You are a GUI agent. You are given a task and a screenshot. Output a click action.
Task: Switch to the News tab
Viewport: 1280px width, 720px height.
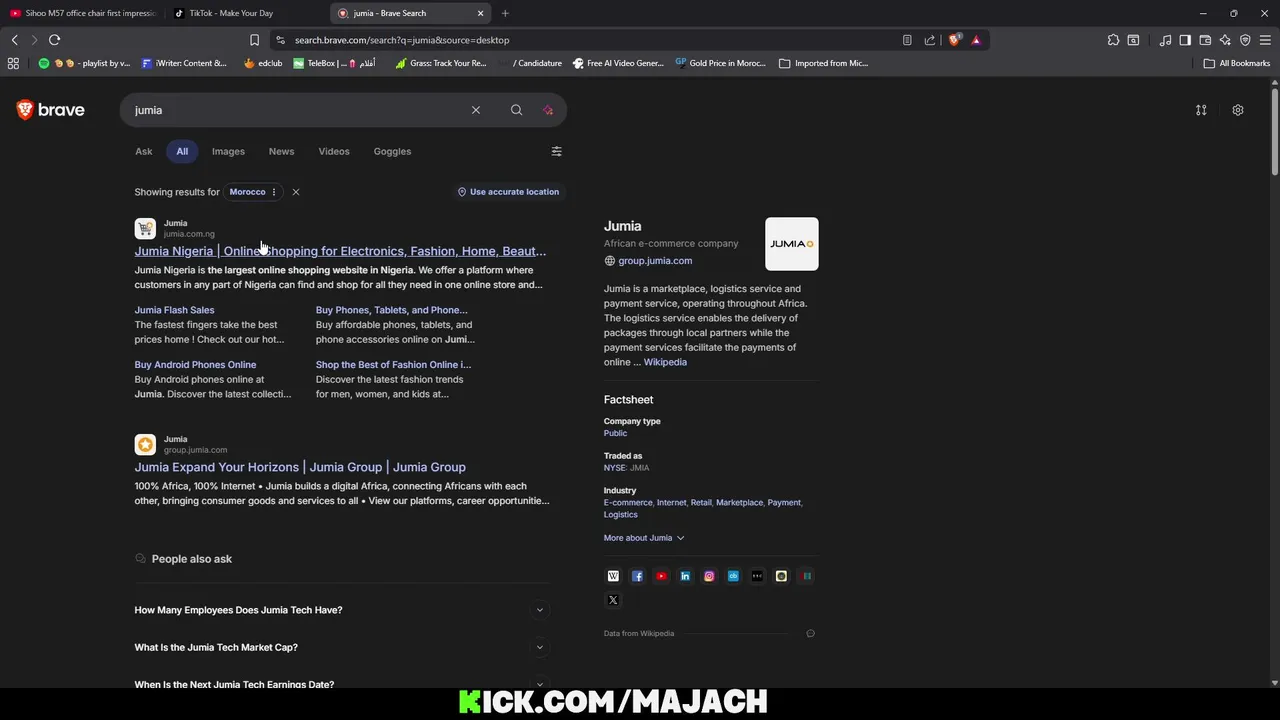click(x=281, y=151)
